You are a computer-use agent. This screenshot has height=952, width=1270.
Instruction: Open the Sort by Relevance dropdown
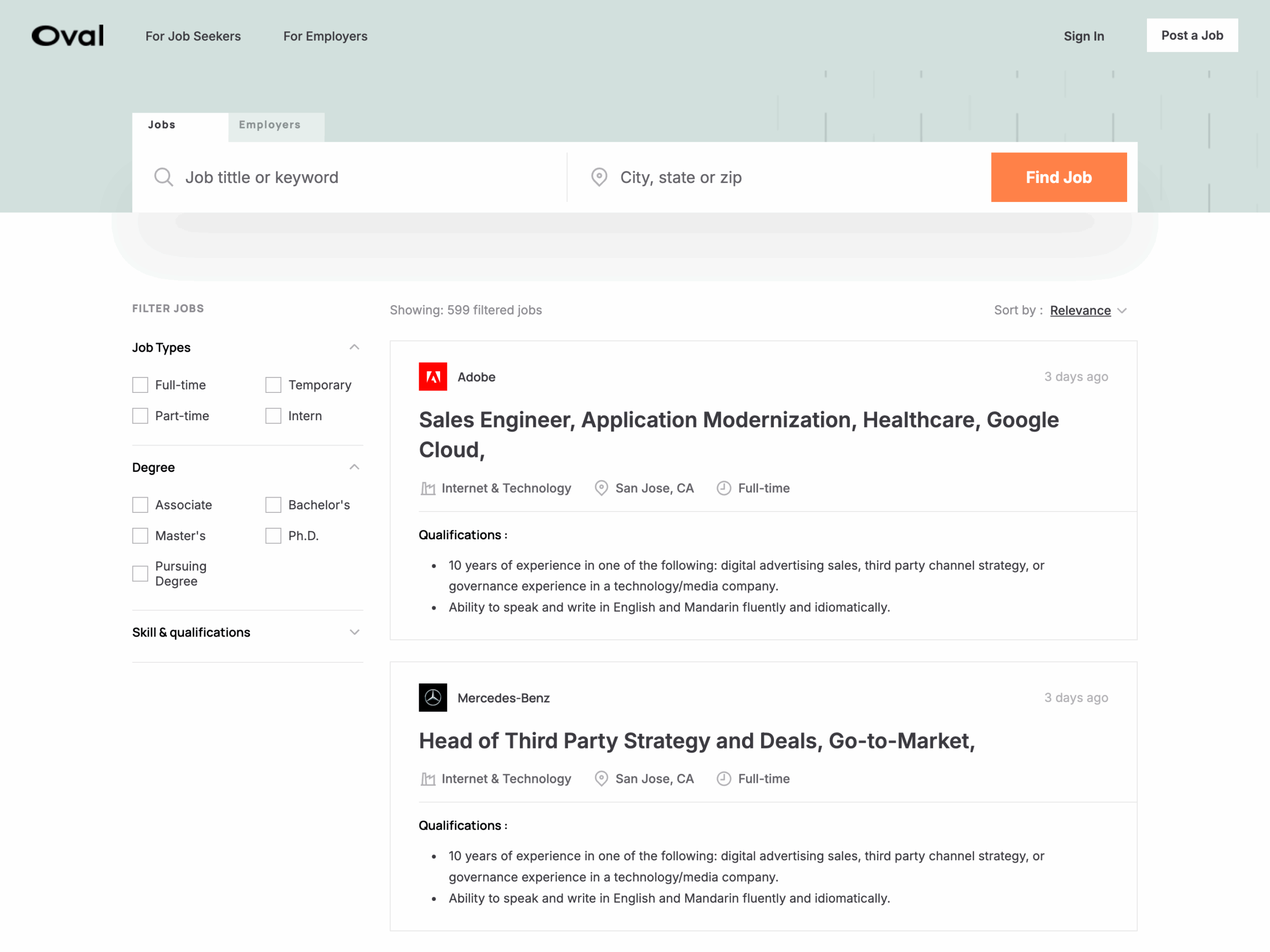point(1088,311)
